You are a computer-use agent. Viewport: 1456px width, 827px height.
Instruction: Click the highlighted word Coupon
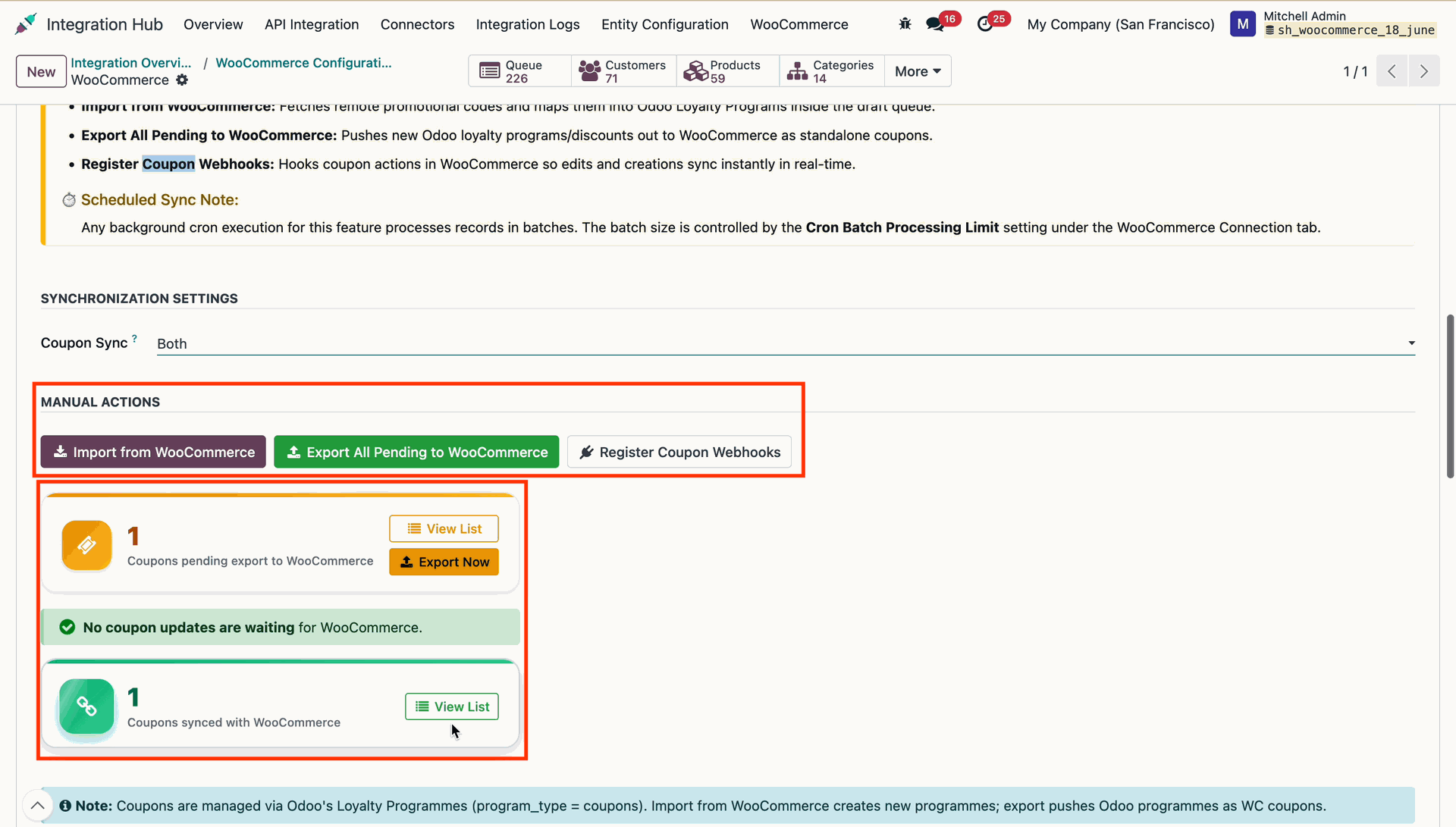pyautogui.click(x=168, y=164)
